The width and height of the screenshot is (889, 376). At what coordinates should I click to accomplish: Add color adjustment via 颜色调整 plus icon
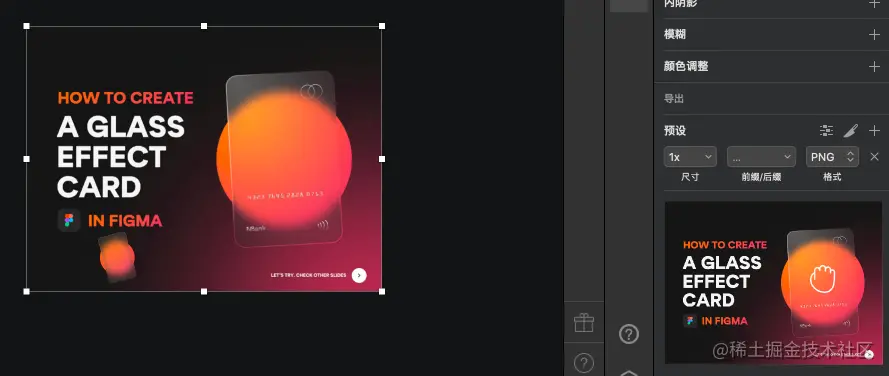pyautogui.click(x=874, y=67)
